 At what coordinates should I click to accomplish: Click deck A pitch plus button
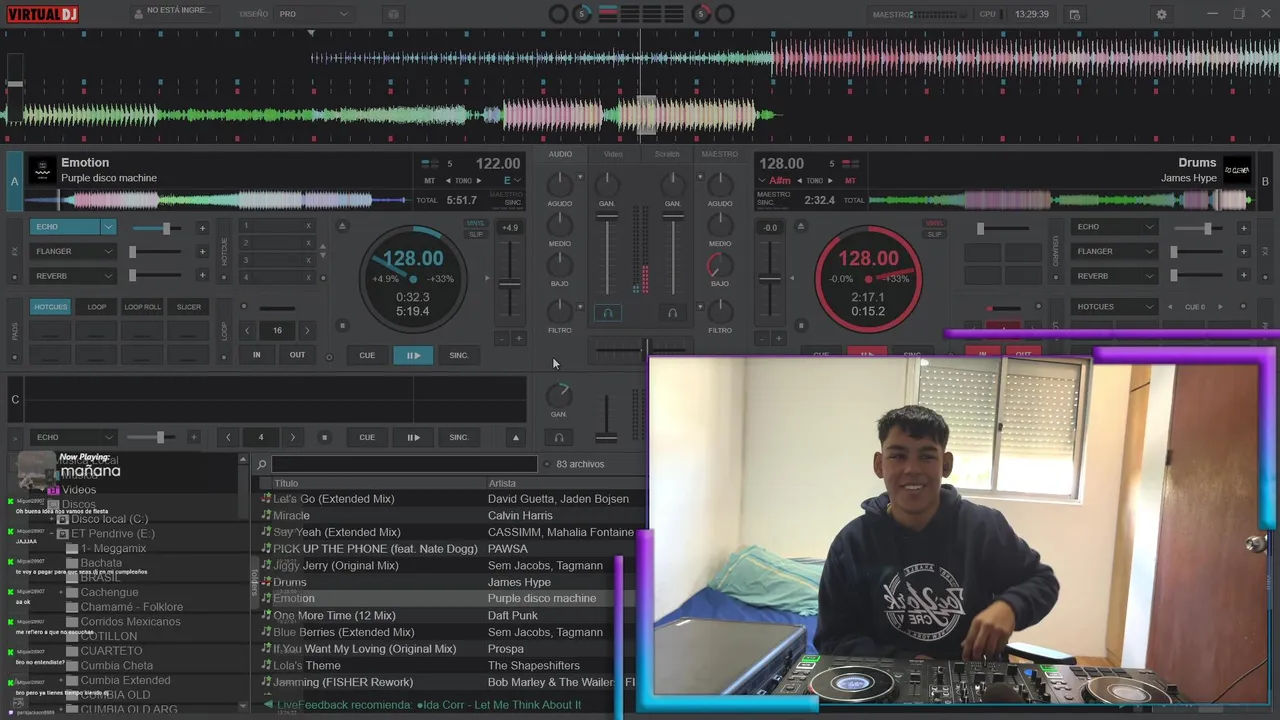click(518, 339)
